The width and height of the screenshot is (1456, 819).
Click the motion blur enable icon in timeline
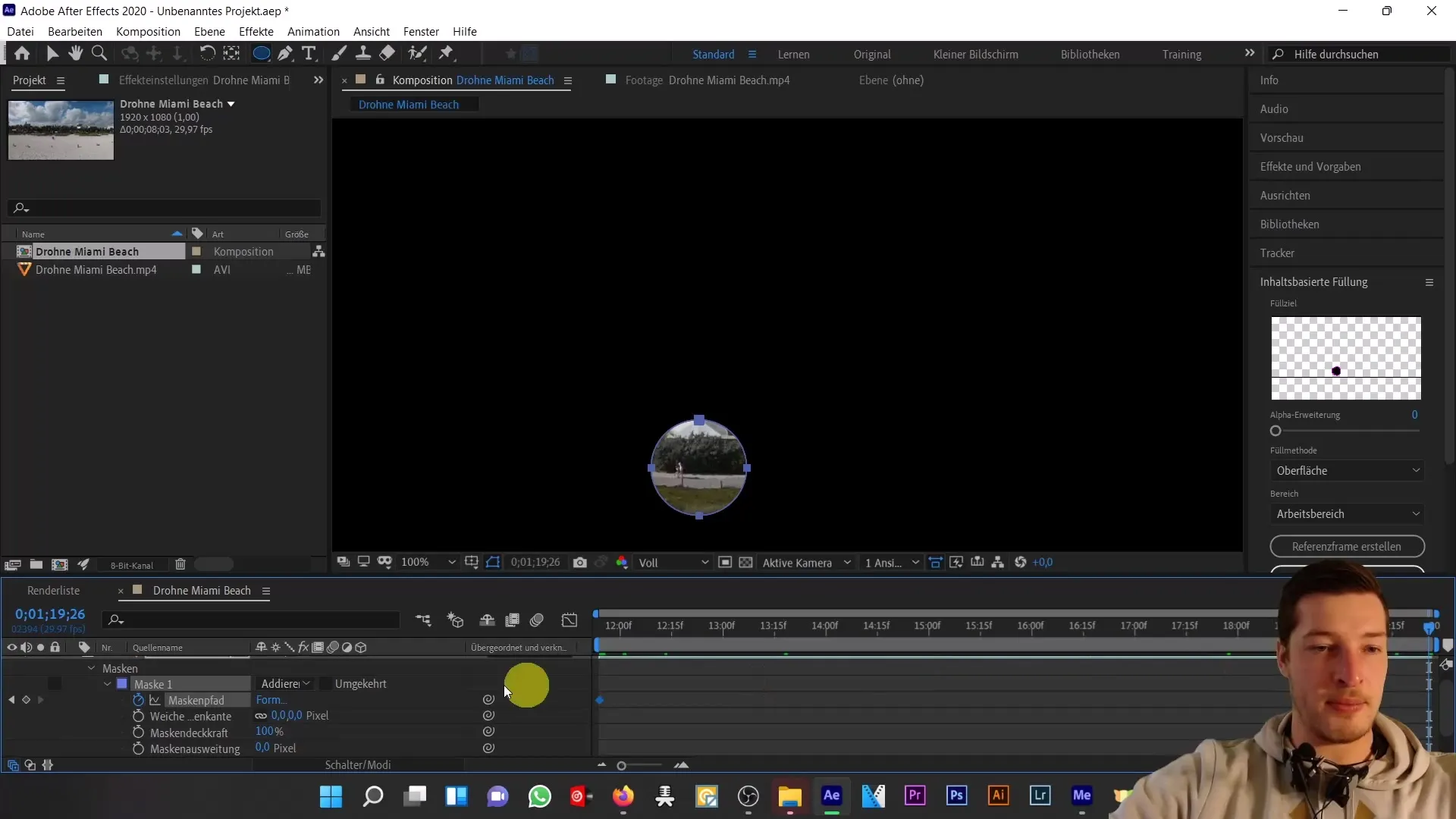[x=537, y=620]
